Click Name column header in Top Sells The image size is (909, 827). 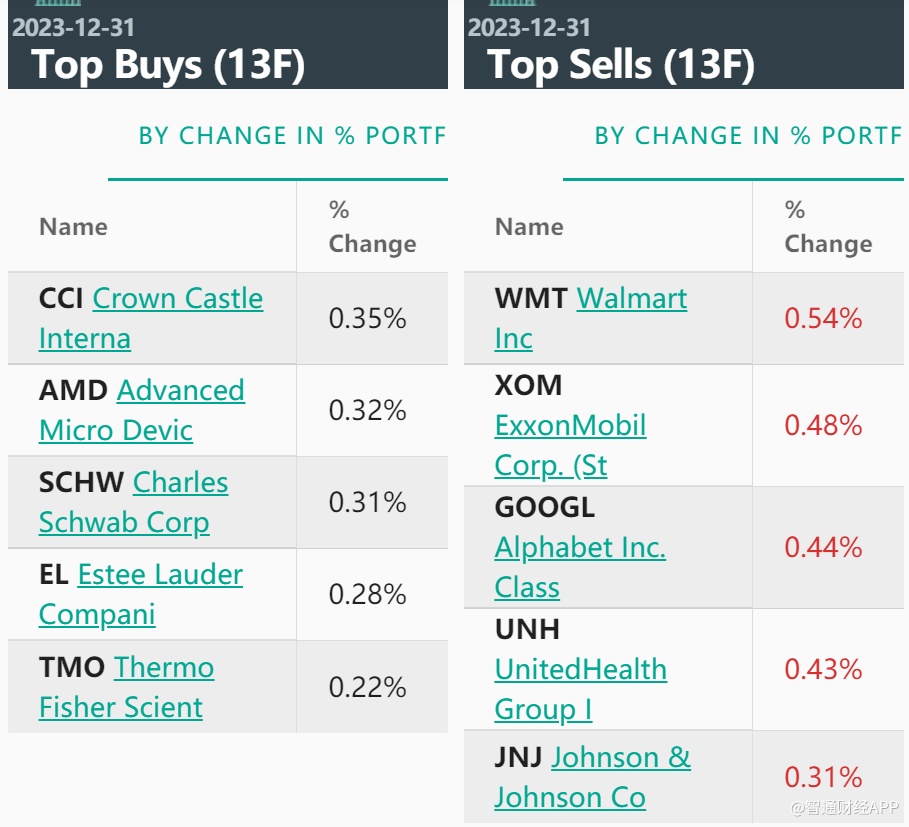point(529,227)
